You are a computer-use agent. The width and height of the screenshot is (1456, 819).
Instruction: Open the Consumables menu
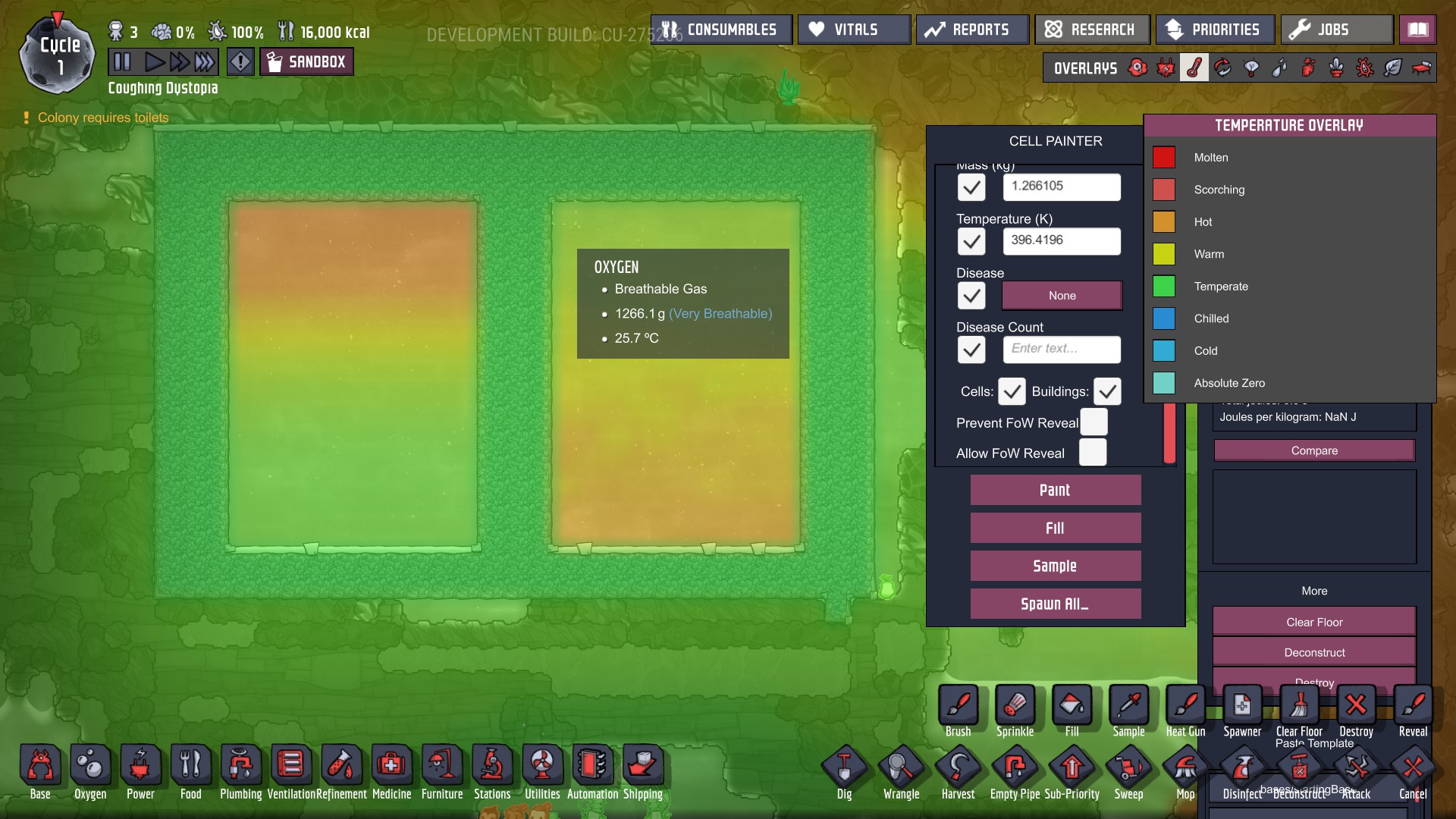pyautogui.click(x=720, y=30)
